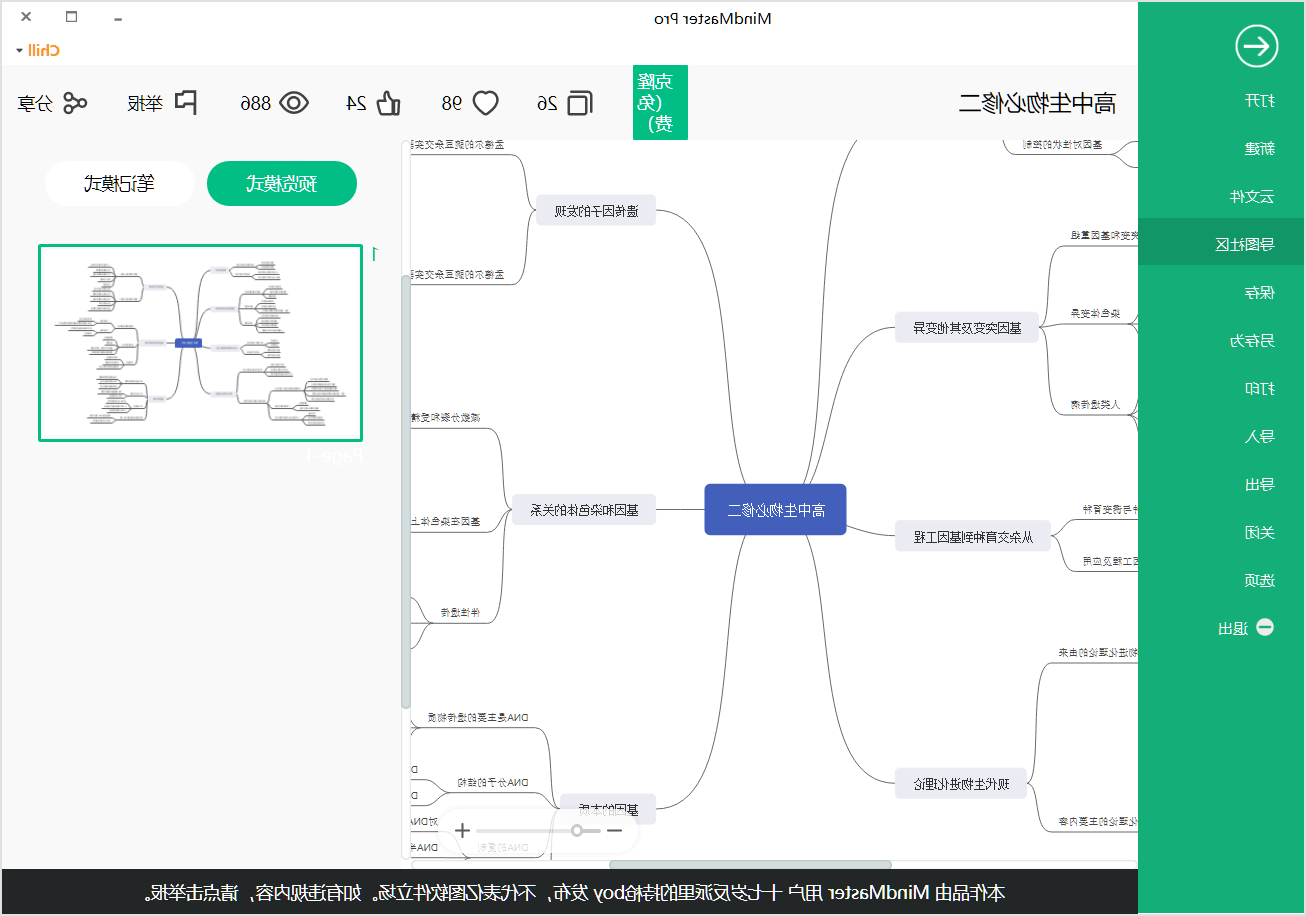Click the zoom slider handle
Screen dimensions: 1306x916
click(577, 830)
